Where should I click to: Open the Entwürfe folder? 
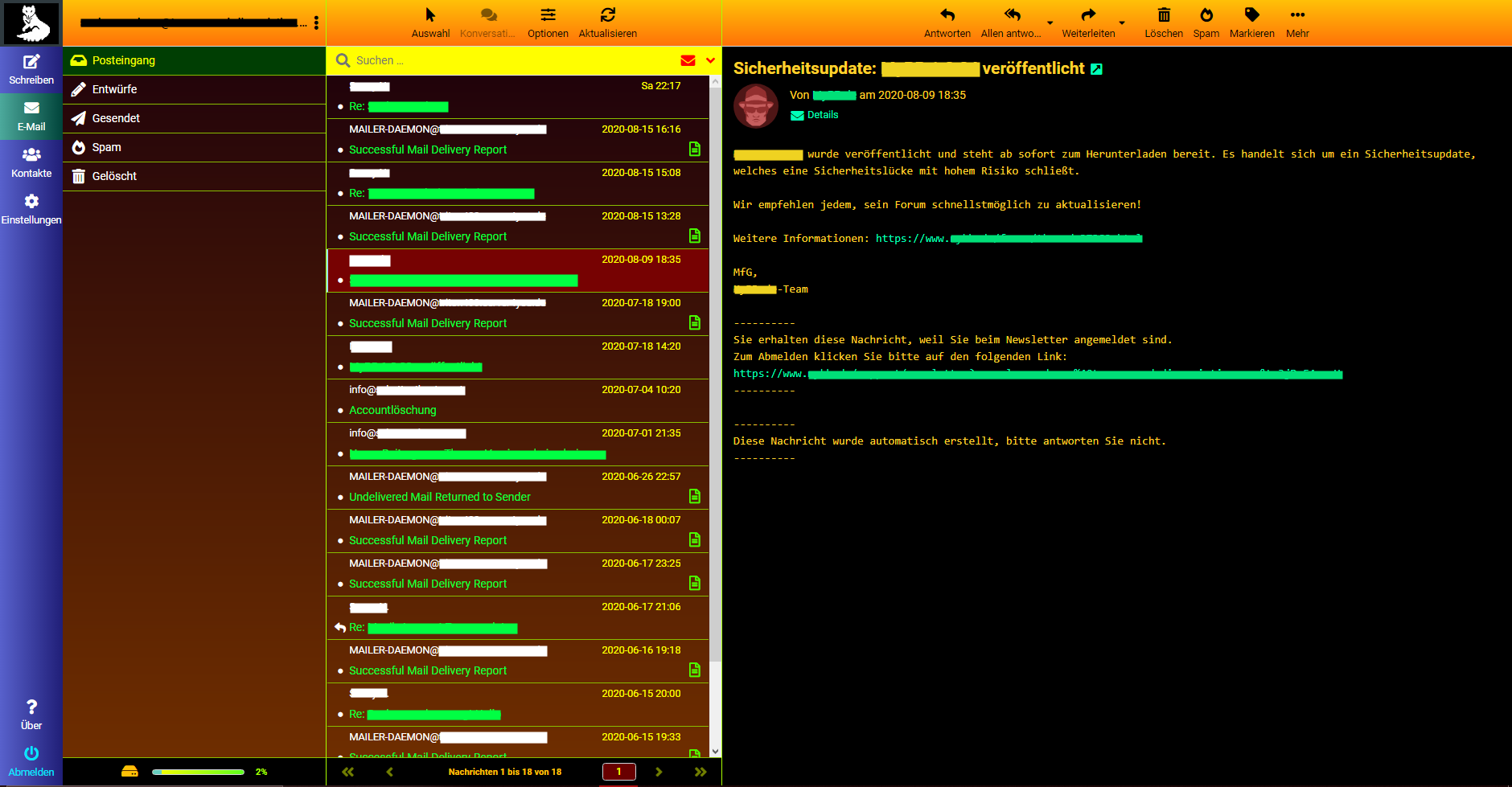tap(114, 89)
